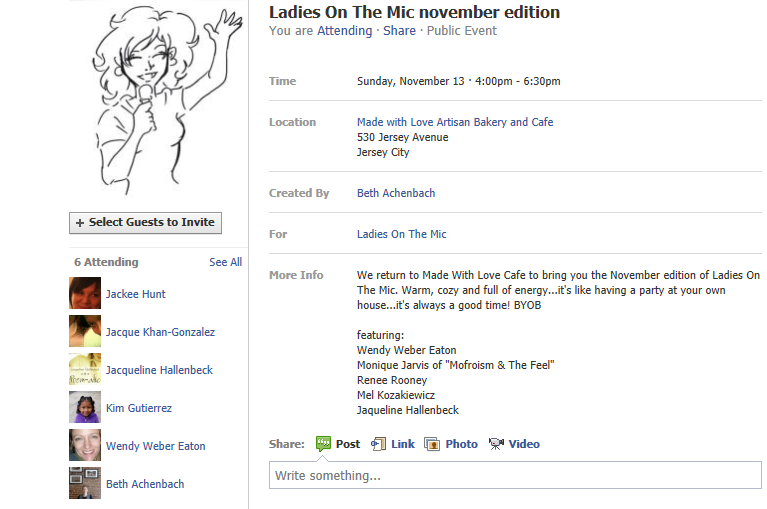
Task: Click the Select Guests to Invite button
Action: pyautogui.click(x=145, y=222)
